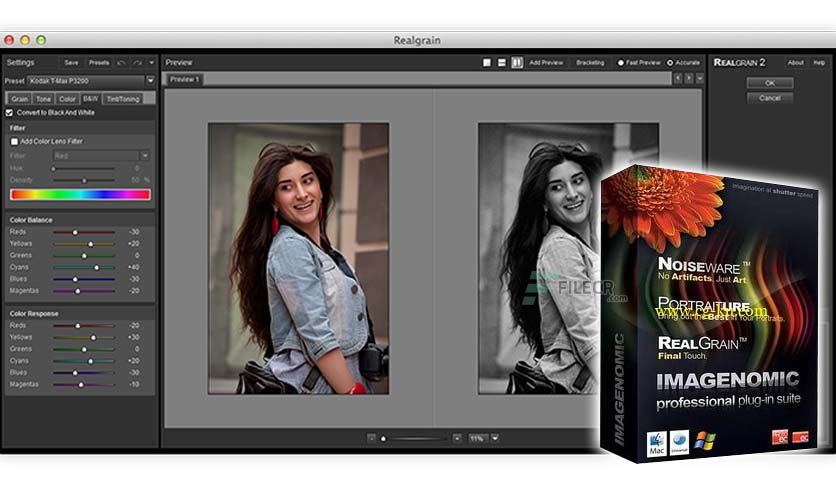Switch to the Tint/Toning tab
Screen dimensions: 836x484
123,99
